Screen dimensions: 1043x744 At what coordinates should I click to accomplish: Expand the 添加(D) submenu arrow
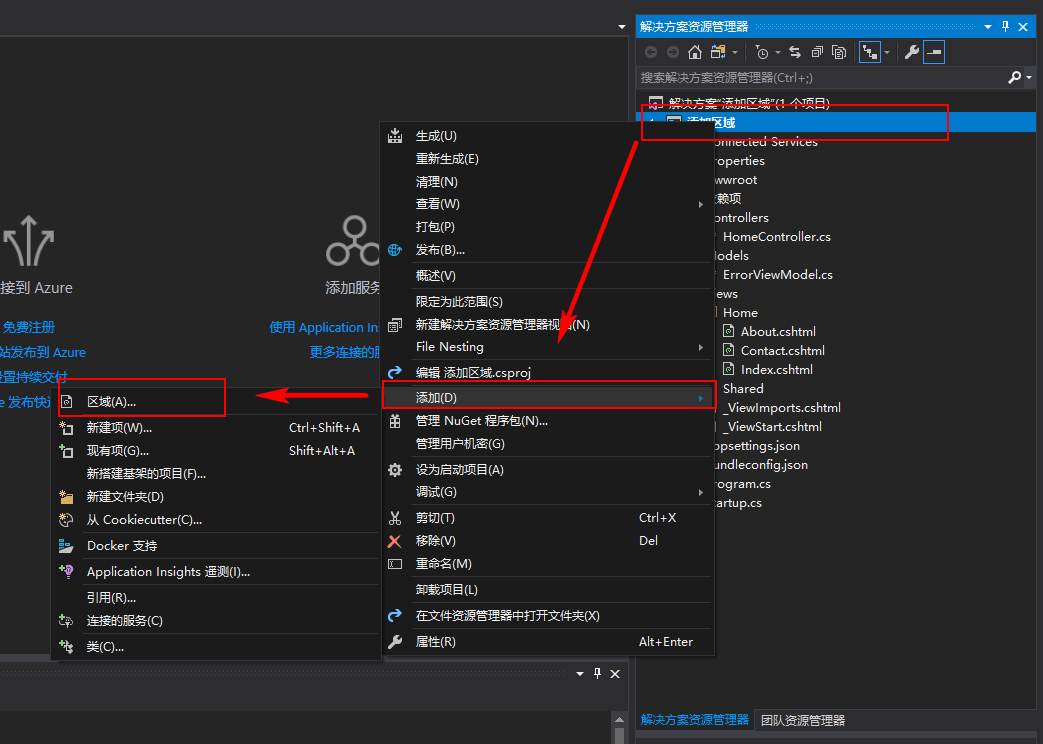[700, 398]
